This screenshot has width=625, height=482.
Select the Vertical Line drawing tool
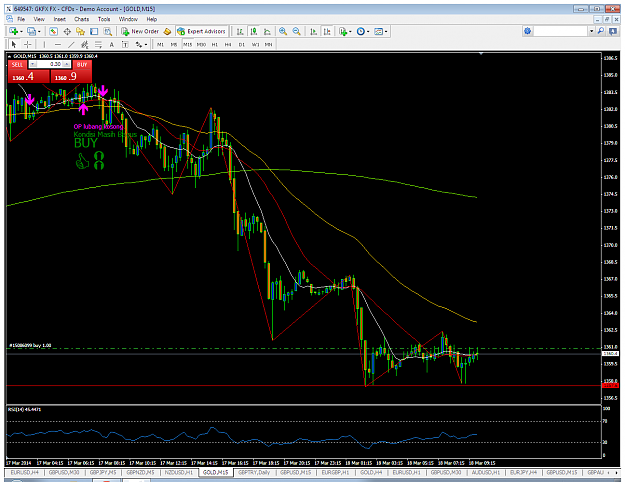(x=44, y=44)
